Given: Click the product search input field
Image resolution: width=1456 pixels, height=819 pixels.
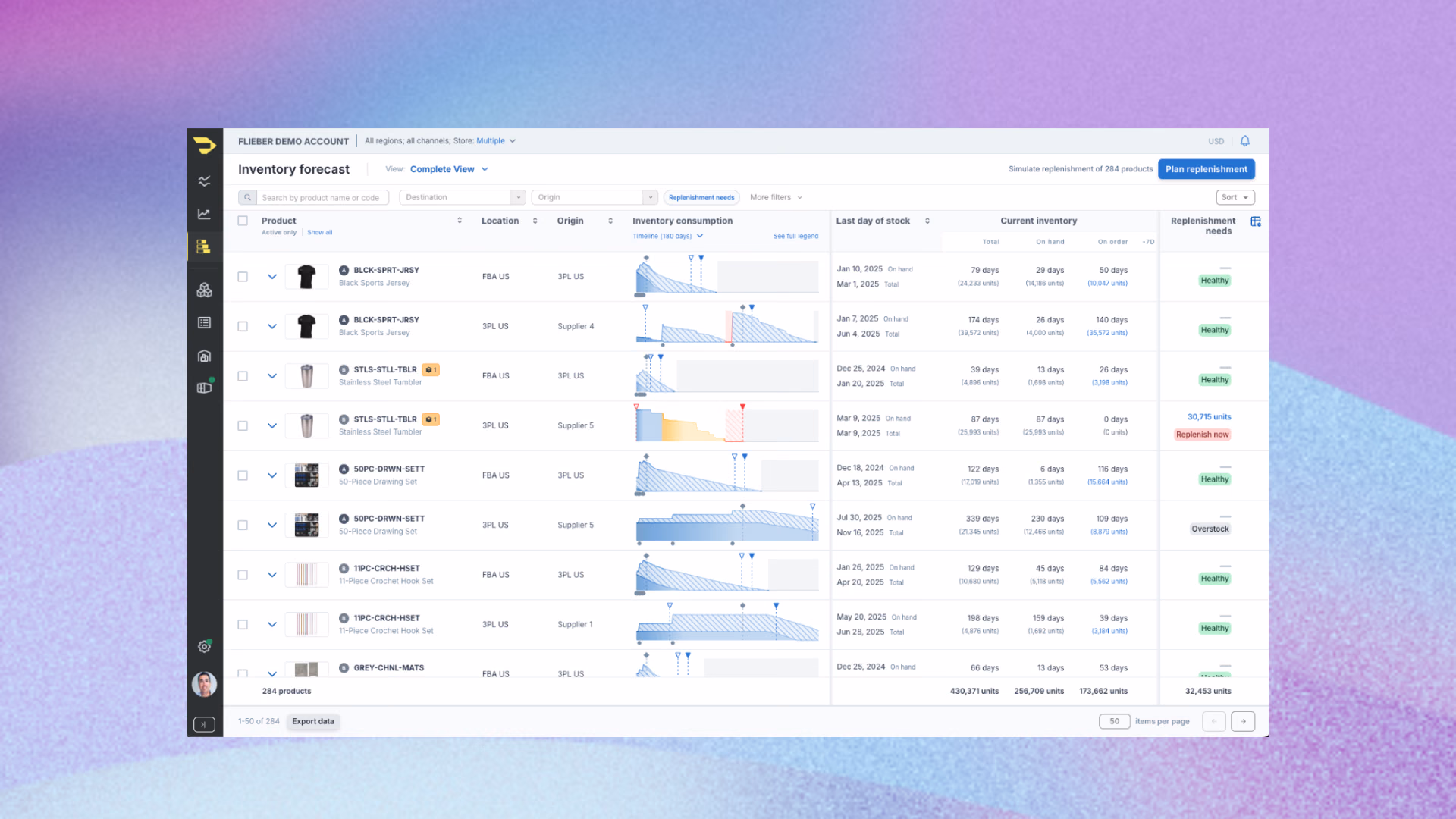Looking at the screenshot, I should pyautogui.click(x=322, y=197).
